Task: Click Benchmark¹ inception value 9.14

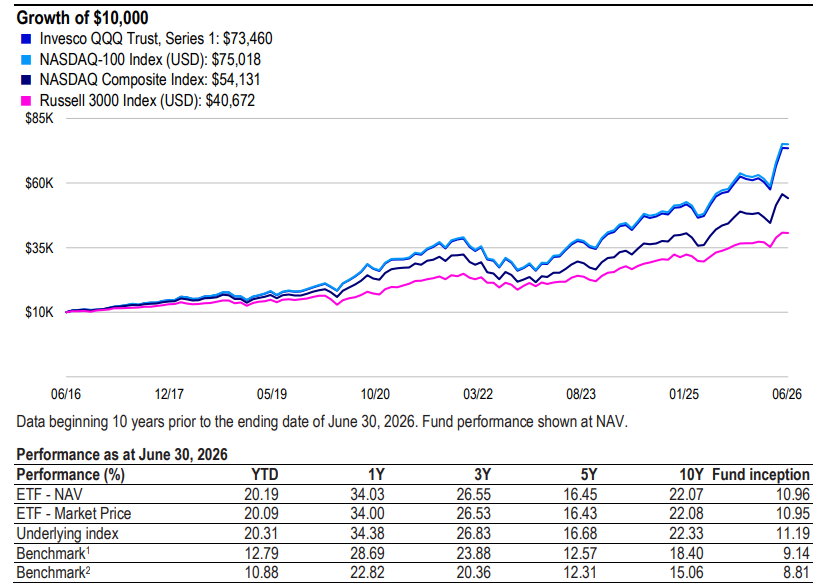Action: pos(796,554)
